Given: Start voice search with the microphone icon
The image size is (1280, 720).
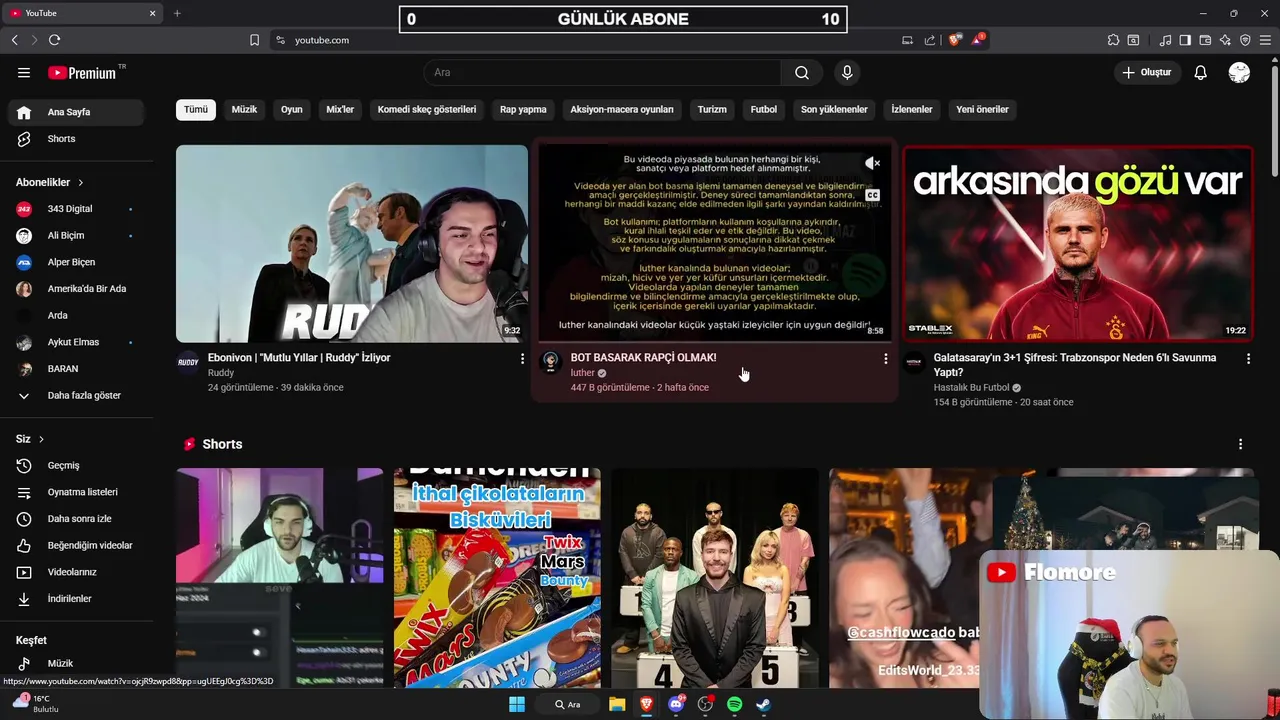Looking at the screenshot, I should click(847, 72).
